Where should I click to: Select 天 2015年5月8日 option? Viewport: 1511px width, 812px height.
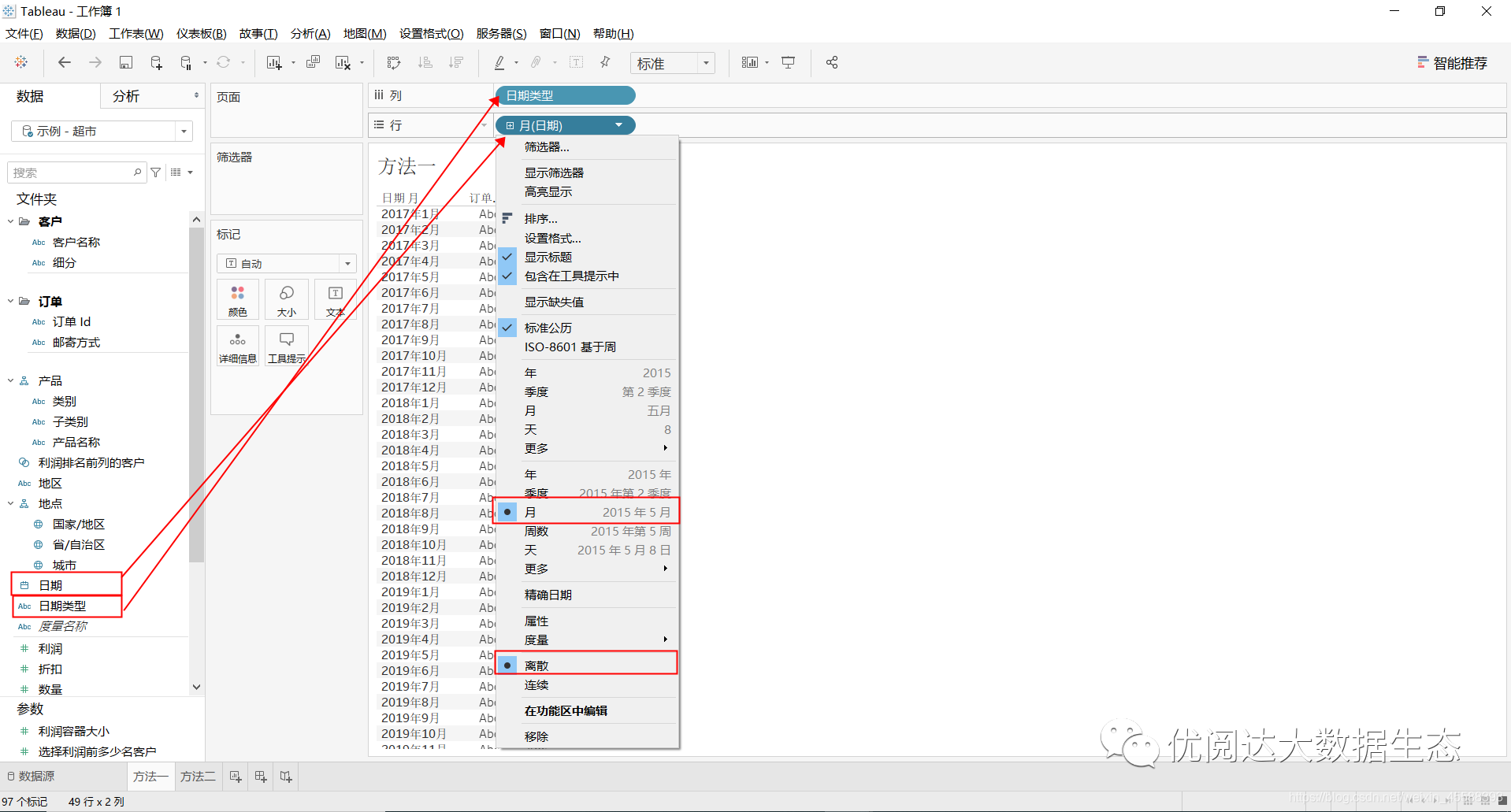[x=587, y=550]
